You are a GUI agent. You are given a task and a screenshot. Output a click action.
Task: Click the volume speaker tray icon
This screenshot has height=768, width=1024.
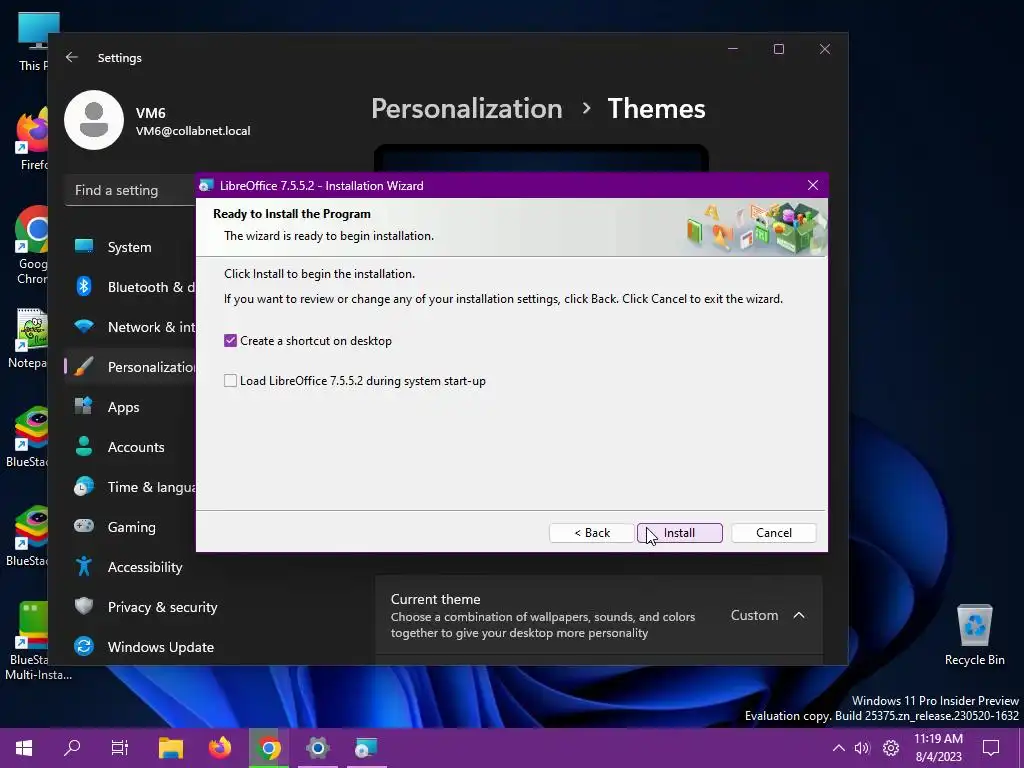(x=862, y=748)
